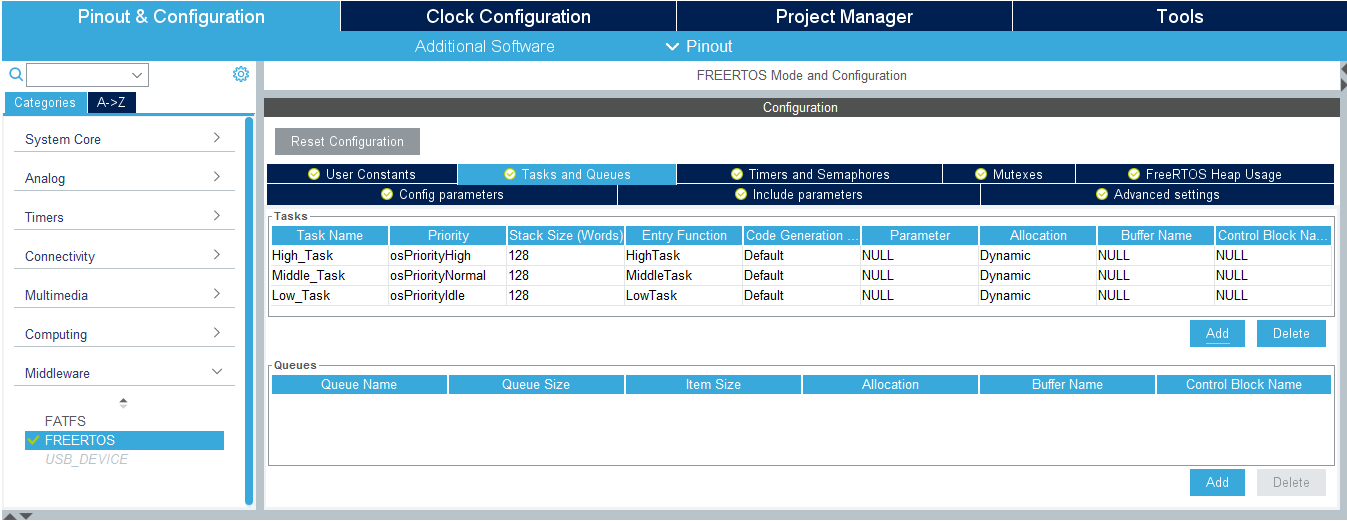Click HighTask entry function cell
The width and height of the screenshot is (1347, 521).
[x=684, y=255]
